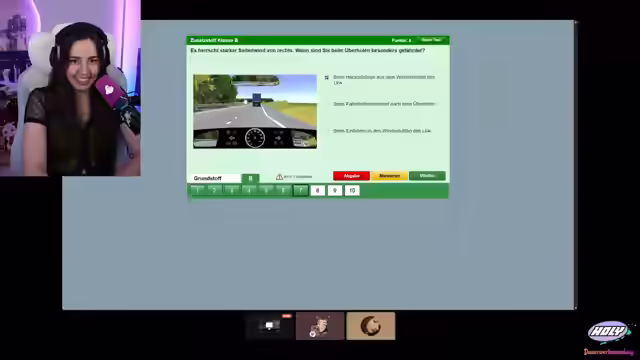Screen dimensions: 640x360
Task: Select the live screen-share tile in the call strip
Action: [269, 326]
